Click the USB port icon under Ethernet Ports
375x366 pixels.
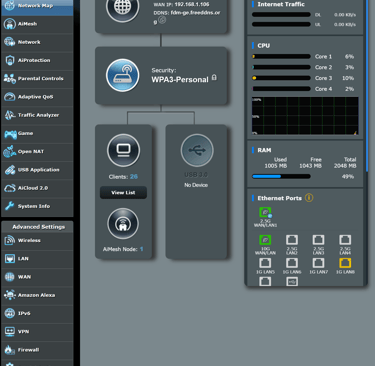[292, 282]
